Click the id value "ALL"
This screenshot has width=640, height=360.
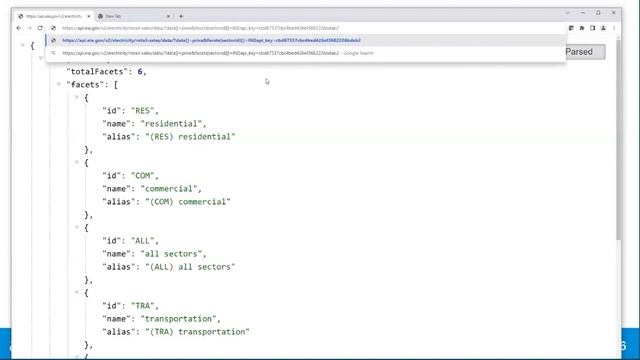(142, 241)
